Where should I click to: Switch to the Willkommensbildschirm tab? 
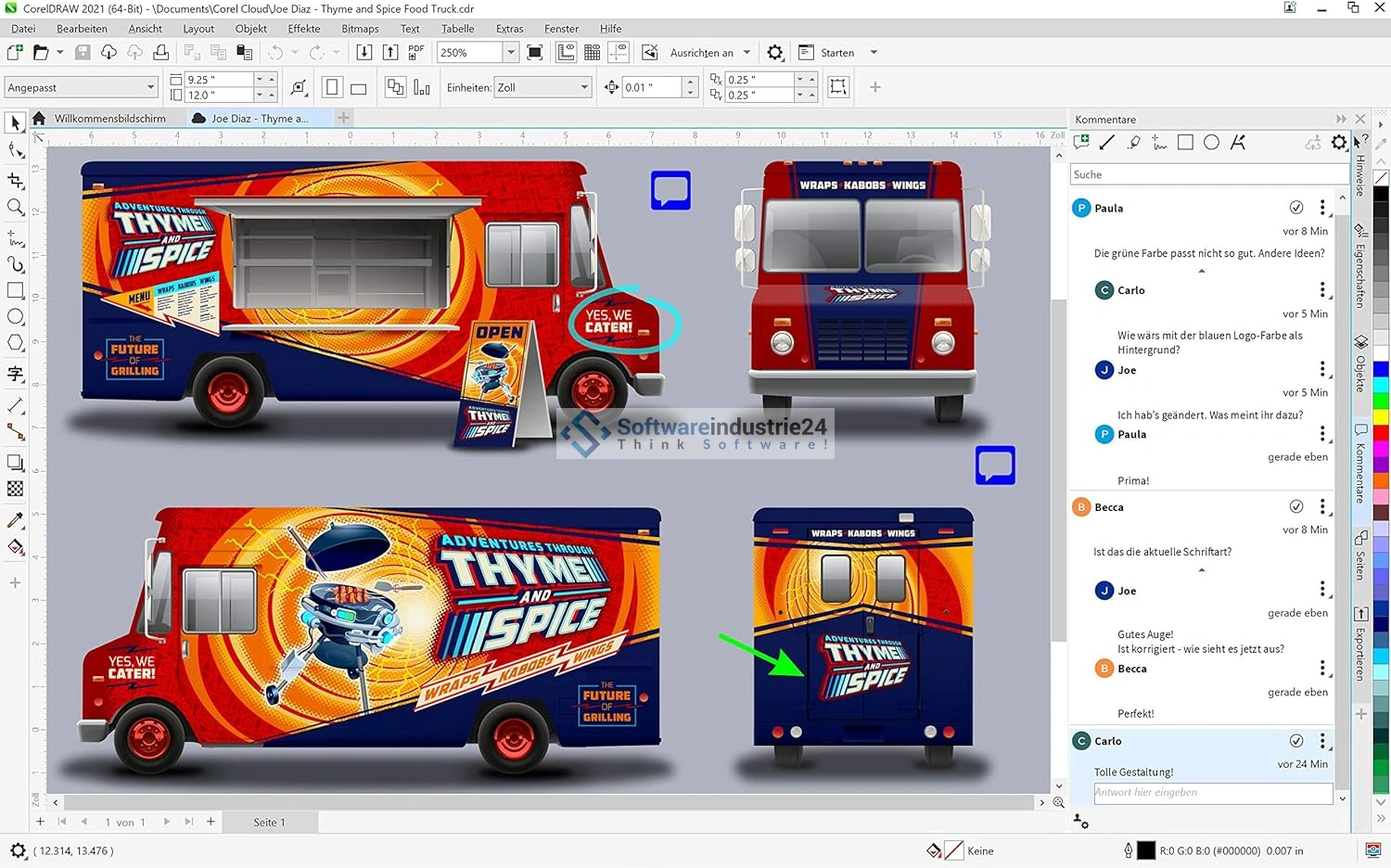tap(109, 119)
